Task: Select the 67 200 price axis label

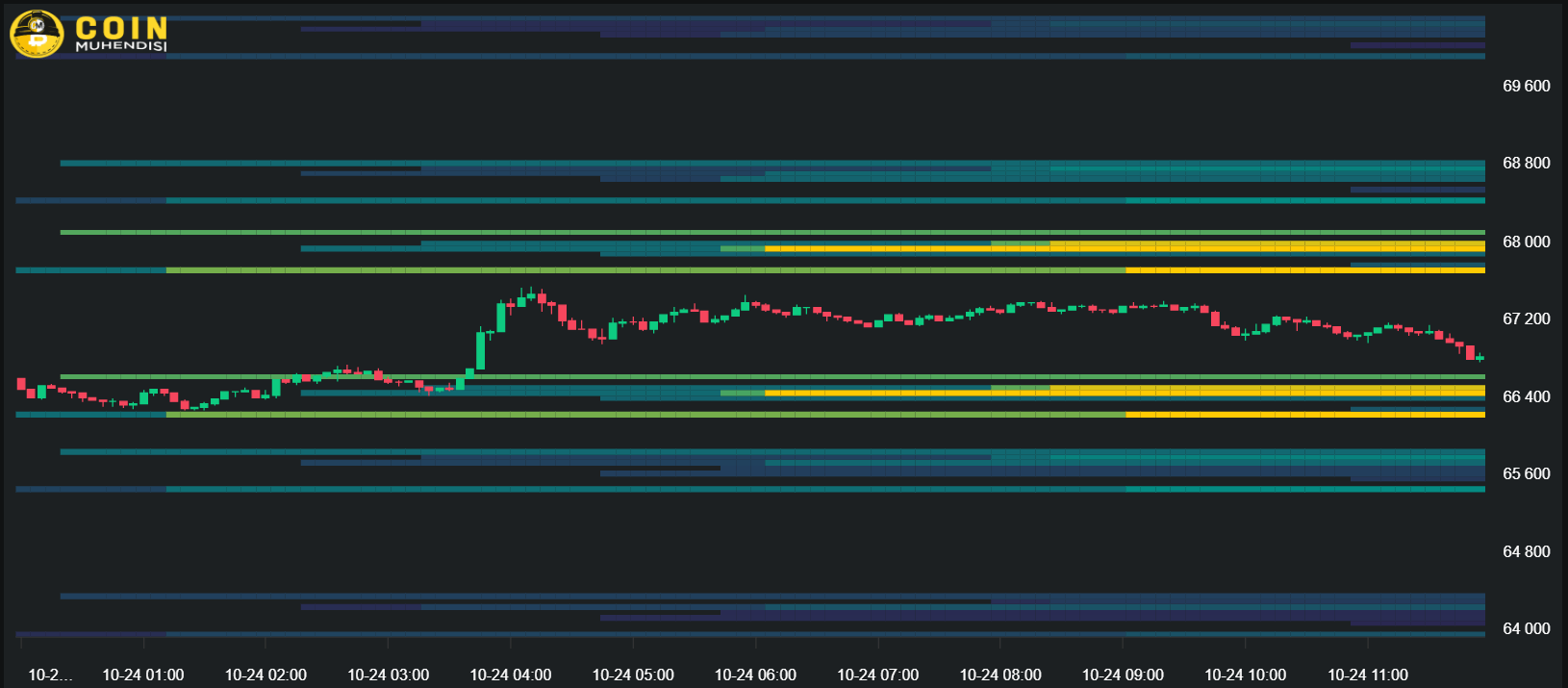Action: click(1526, 319)
